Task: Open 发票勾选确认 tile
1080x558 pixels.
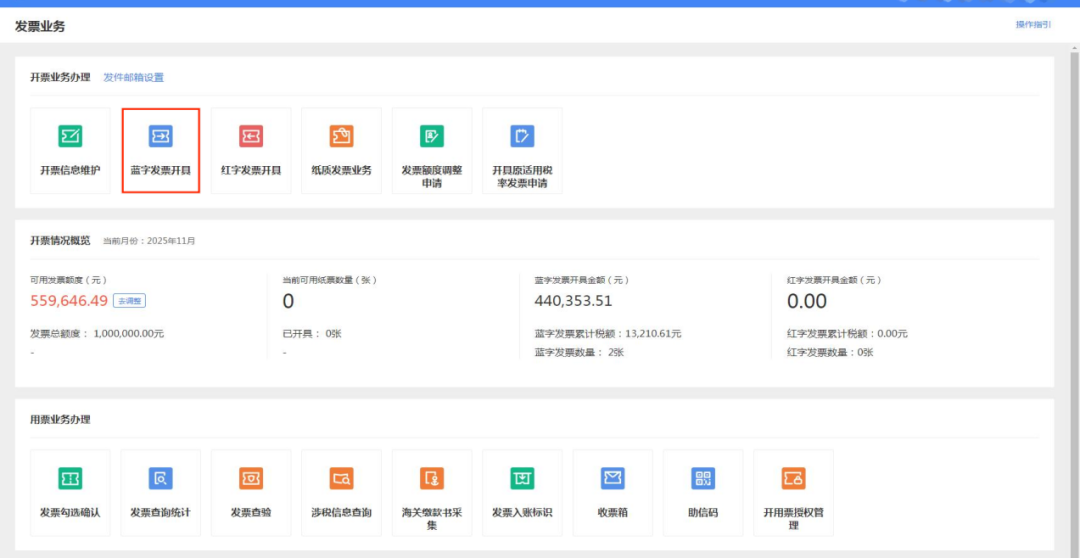Action: click(x=70, y=493)
